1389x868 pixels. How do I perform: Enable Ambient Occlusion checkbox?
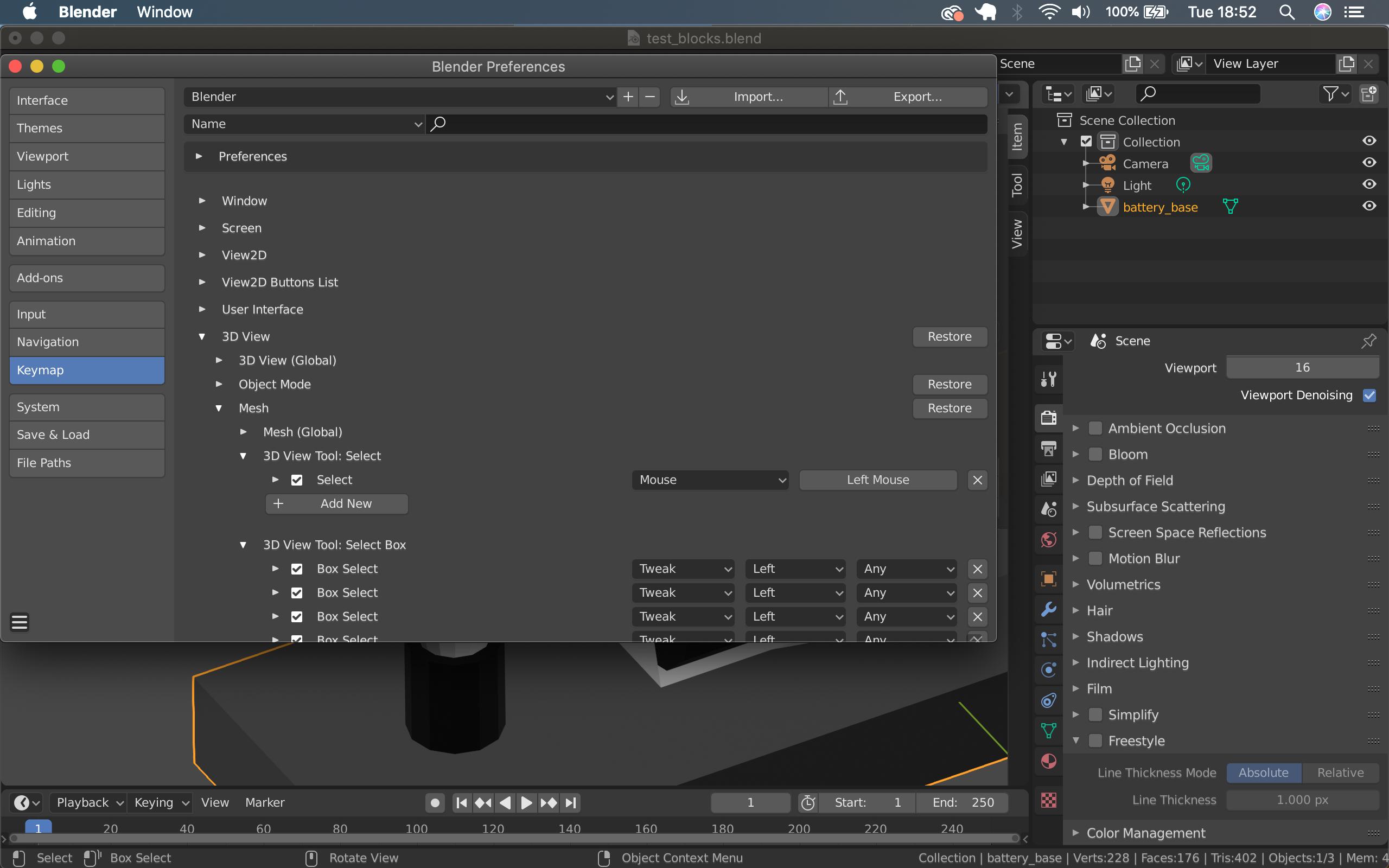1095,428
